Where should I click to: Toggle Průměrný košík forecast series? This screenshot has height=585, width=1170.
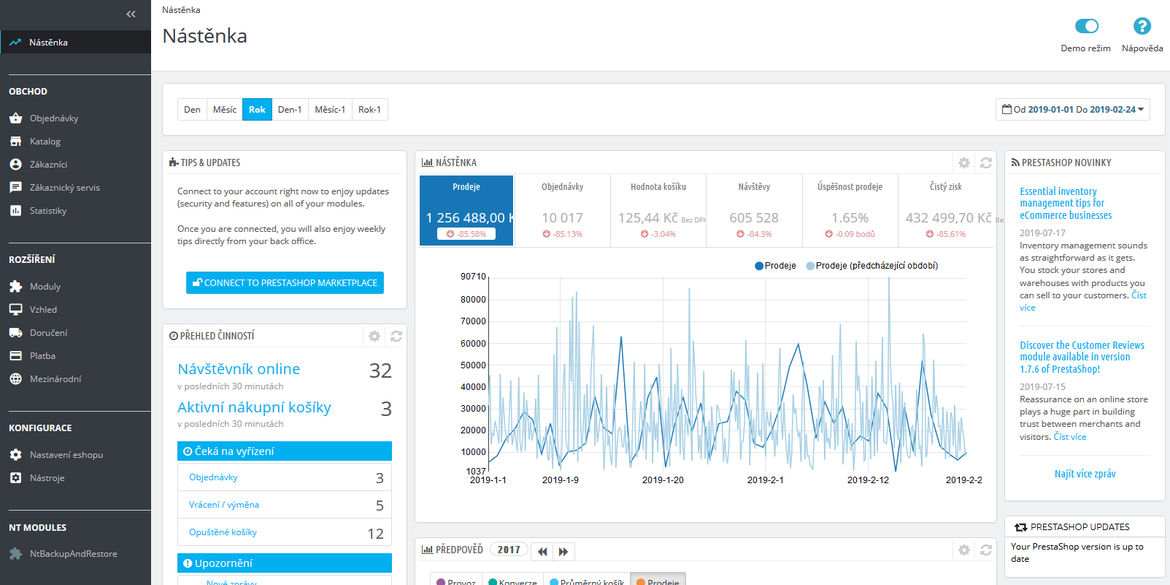click(x=586, y=581)
